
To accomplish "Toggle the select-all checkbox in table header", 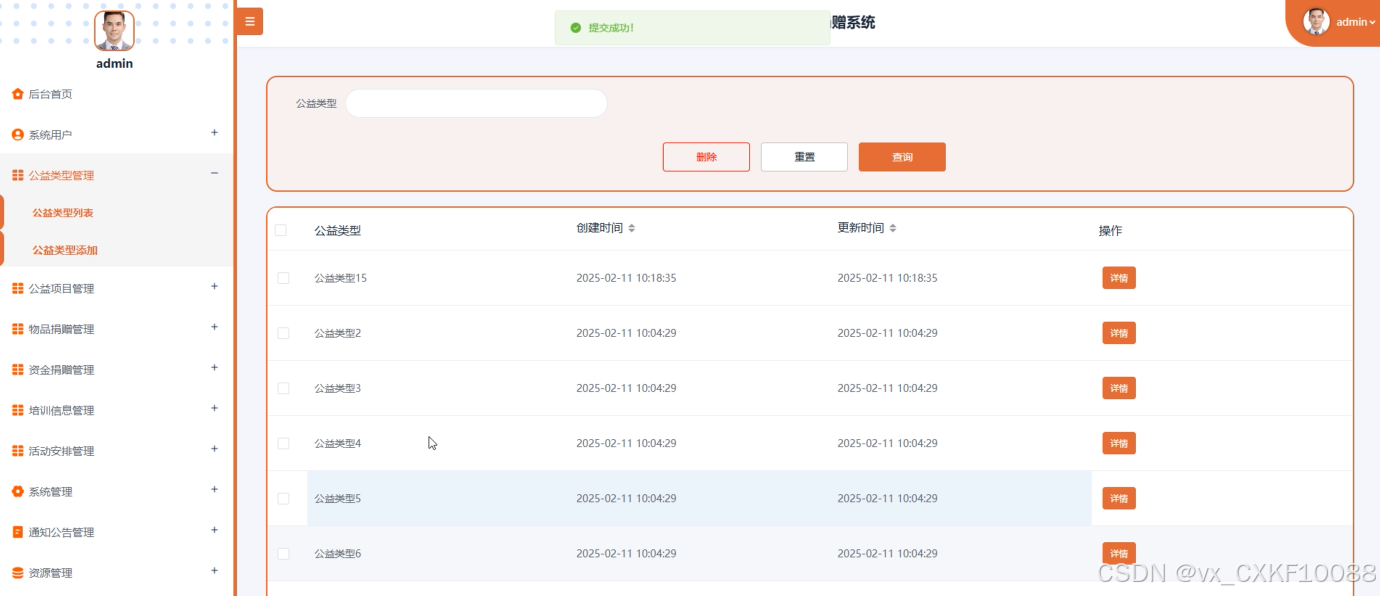I will pyautogui.click(x=281, y=230).
